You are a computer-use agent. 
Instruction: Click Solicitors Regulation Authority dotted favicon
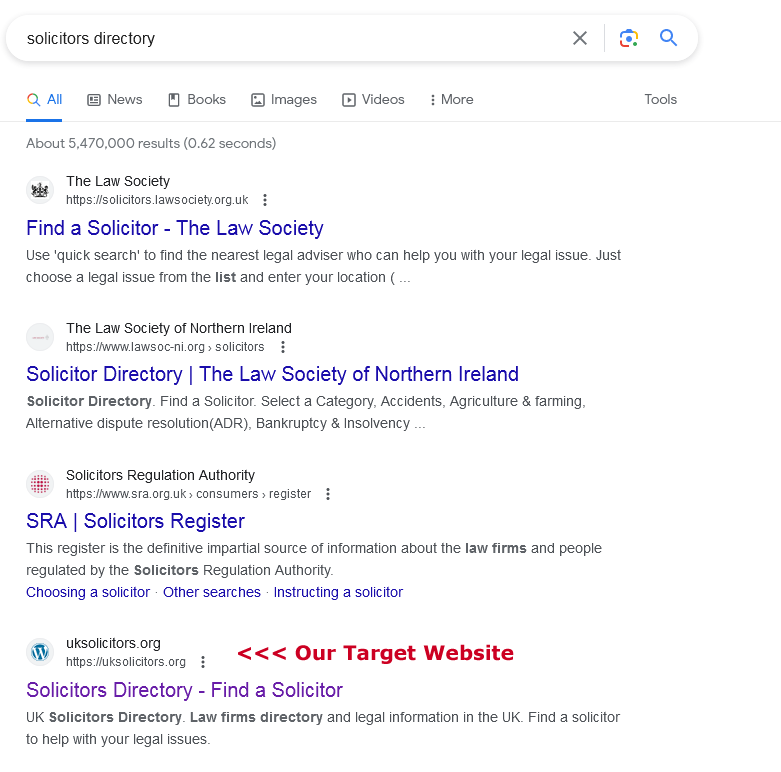(40, 484)
